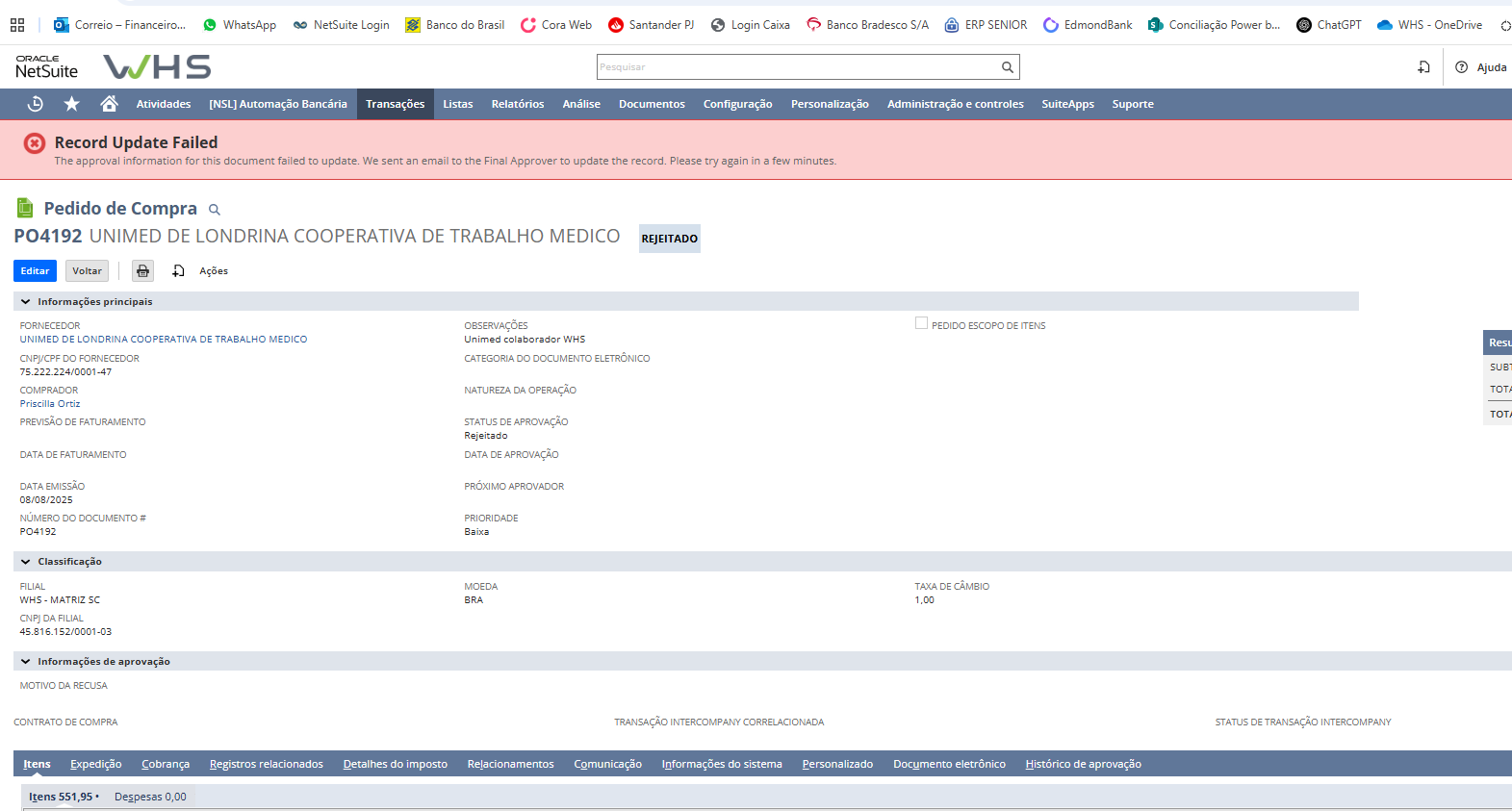Screen dimensions: 1512x811
Task: Toggle the Pedido Escopo de Itens checkbox
Action: point(921,324)
